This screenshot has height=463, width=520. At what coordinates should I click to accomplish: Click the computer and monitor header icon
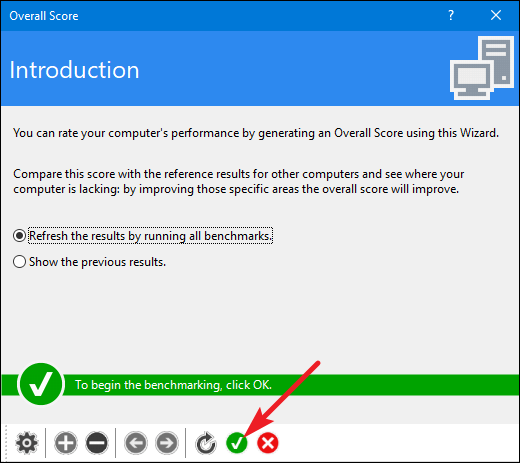482,68
